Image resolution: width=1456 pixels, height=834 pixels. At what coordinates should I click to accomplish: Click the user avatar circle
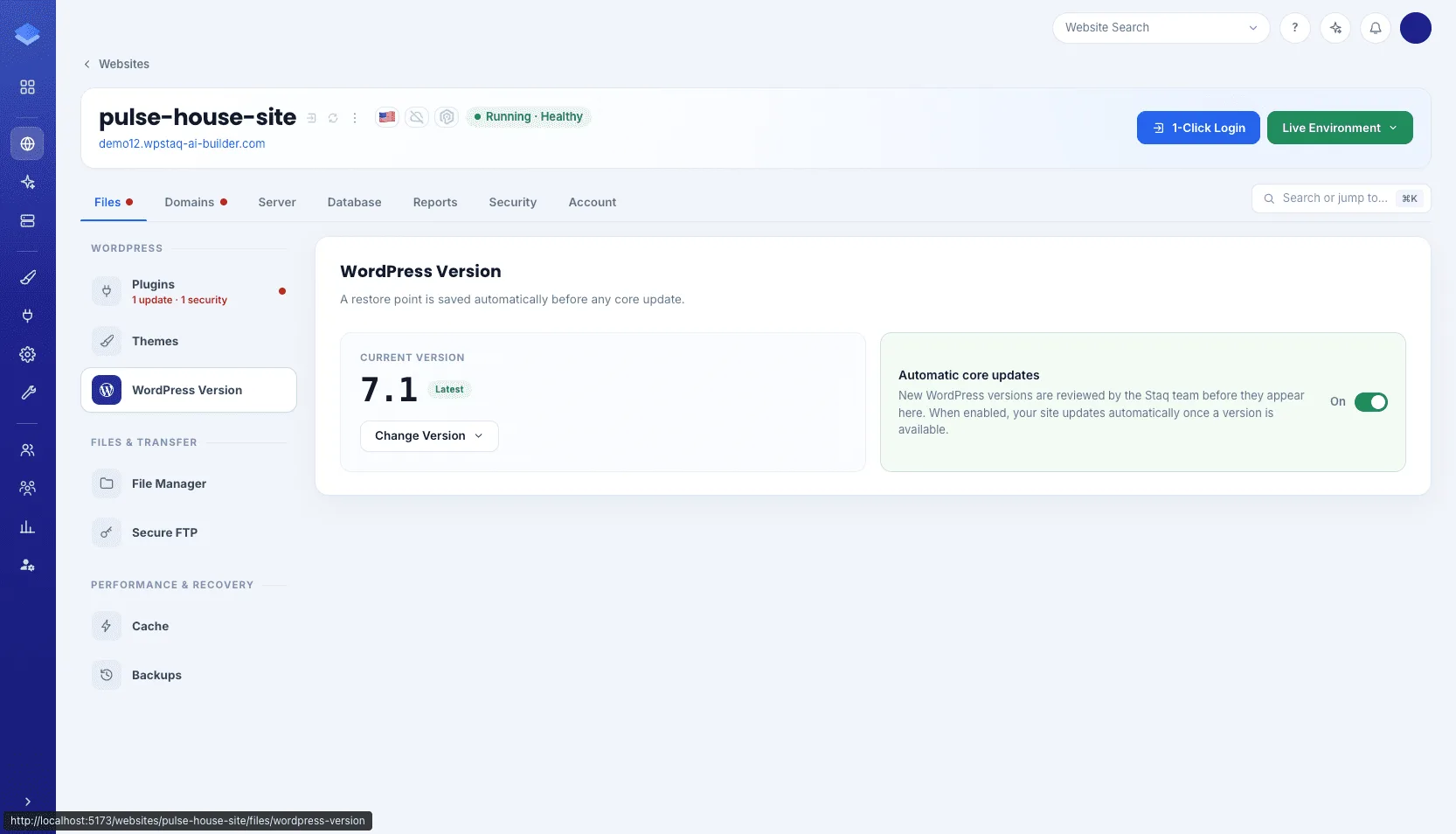(x=1415, y=28)
